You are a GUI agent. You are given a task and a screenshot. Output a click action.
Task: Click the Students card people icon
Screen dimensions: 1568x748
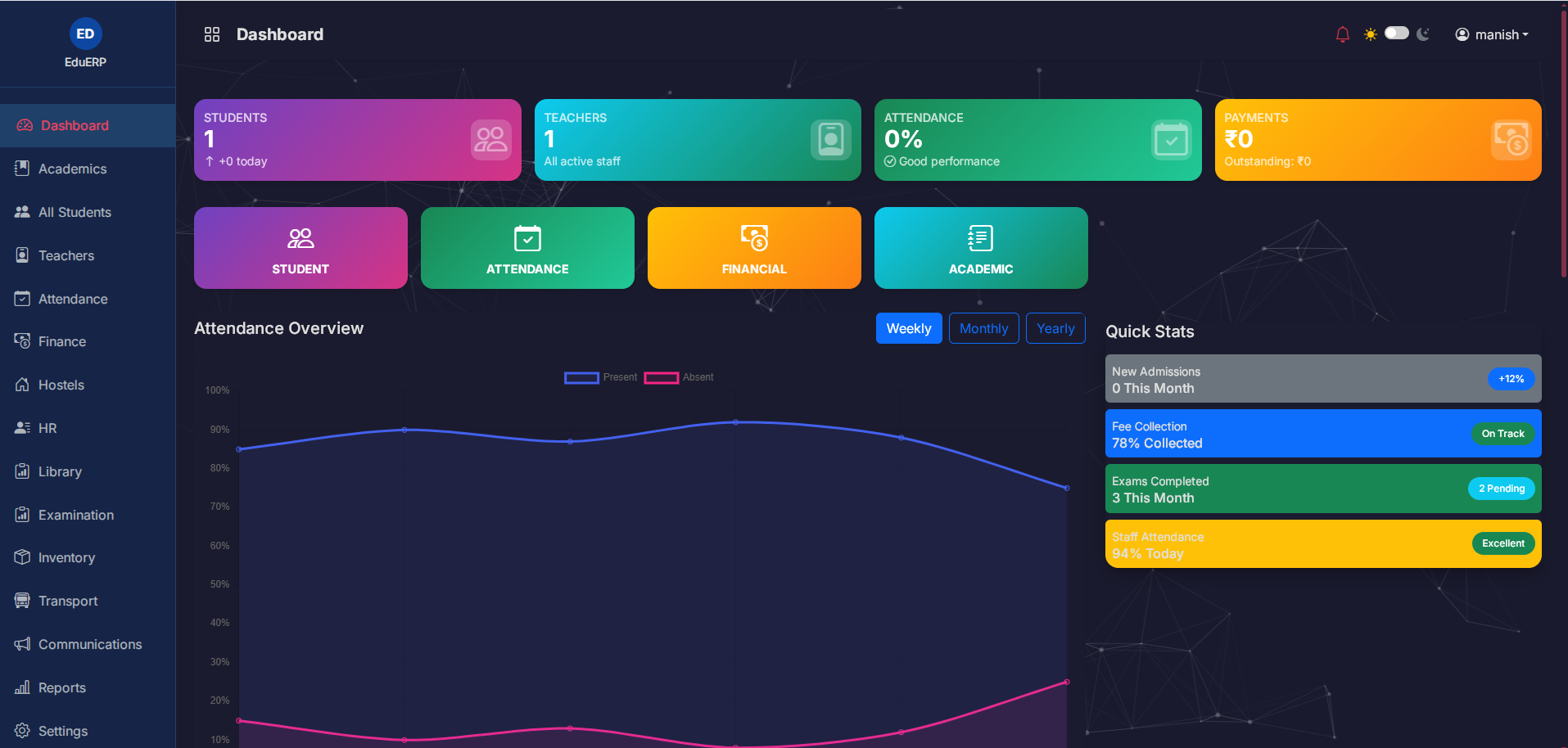point(490,140)
